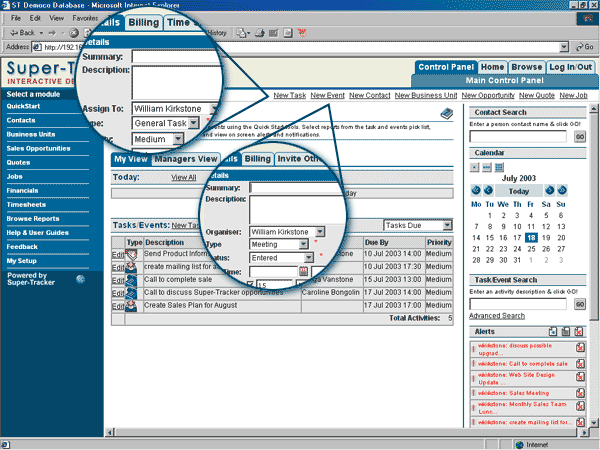Click the New Contact link
600x450 pixels.
point(370,95)
